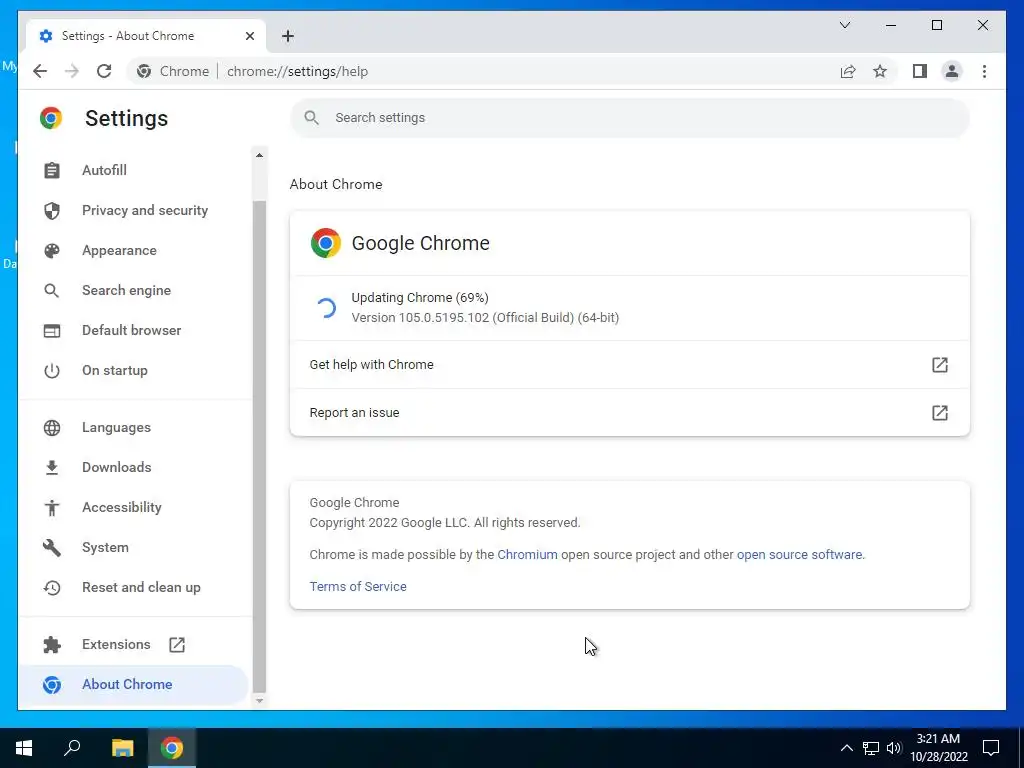Click the System wrench icon
The width and height of the screenshot is (1024, 768).
click(x=52, y=547)
